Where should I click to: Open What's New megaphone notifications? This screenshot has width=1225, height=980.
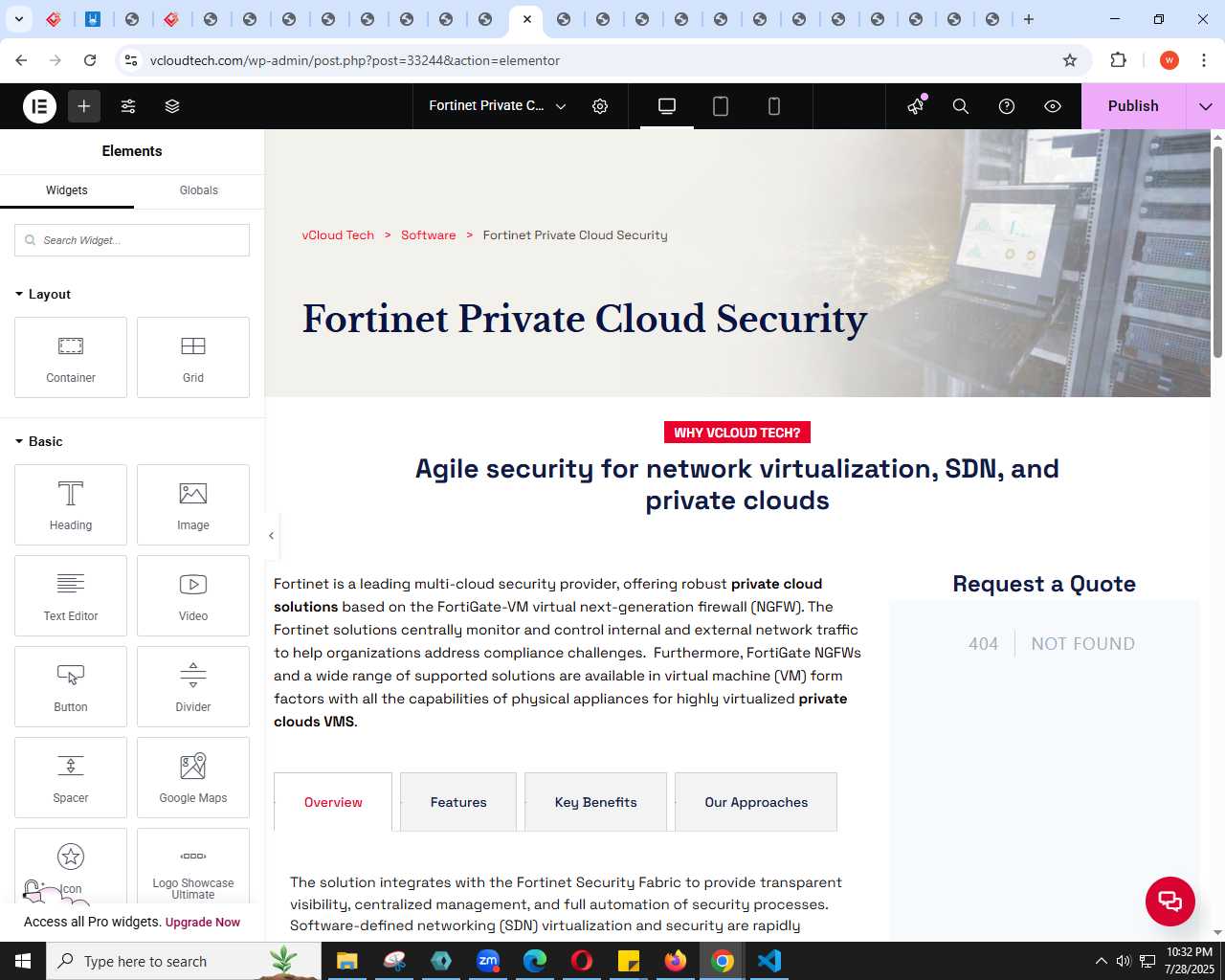pyautogui.click(x=916, y=106)
